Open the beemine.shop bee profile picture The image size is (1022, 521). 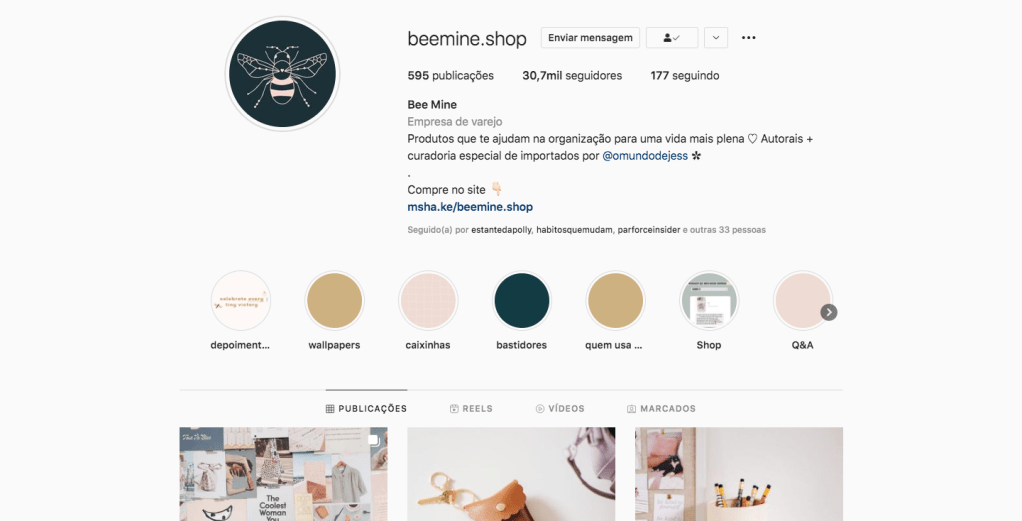click(x=282, y=74)
